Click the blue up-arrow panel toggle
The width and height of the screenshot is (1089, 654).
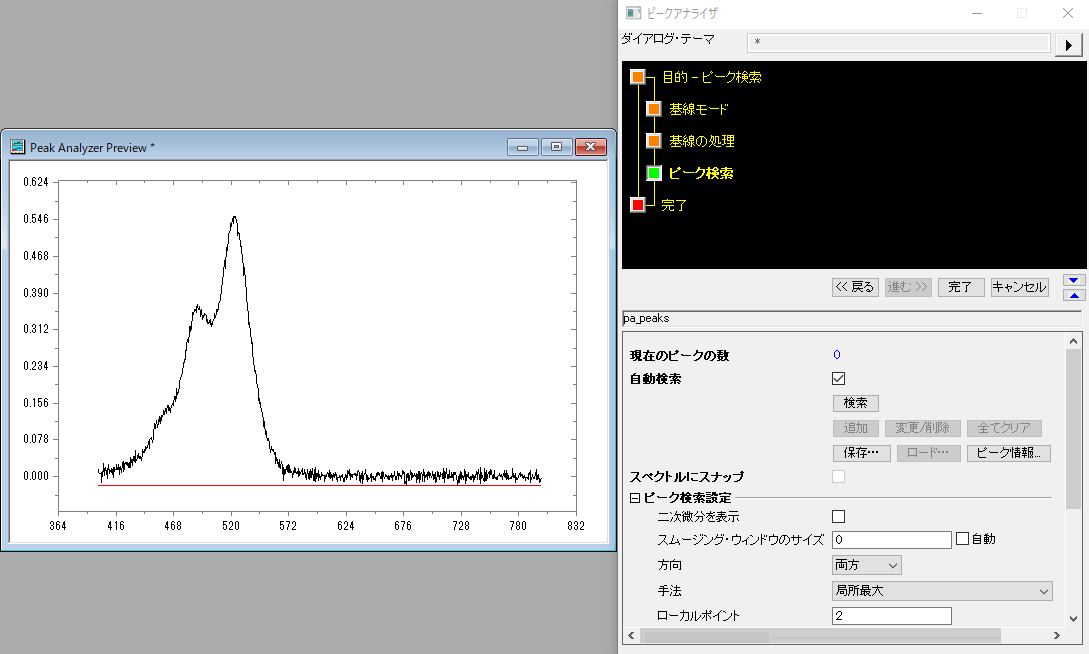coord(1074,295)
